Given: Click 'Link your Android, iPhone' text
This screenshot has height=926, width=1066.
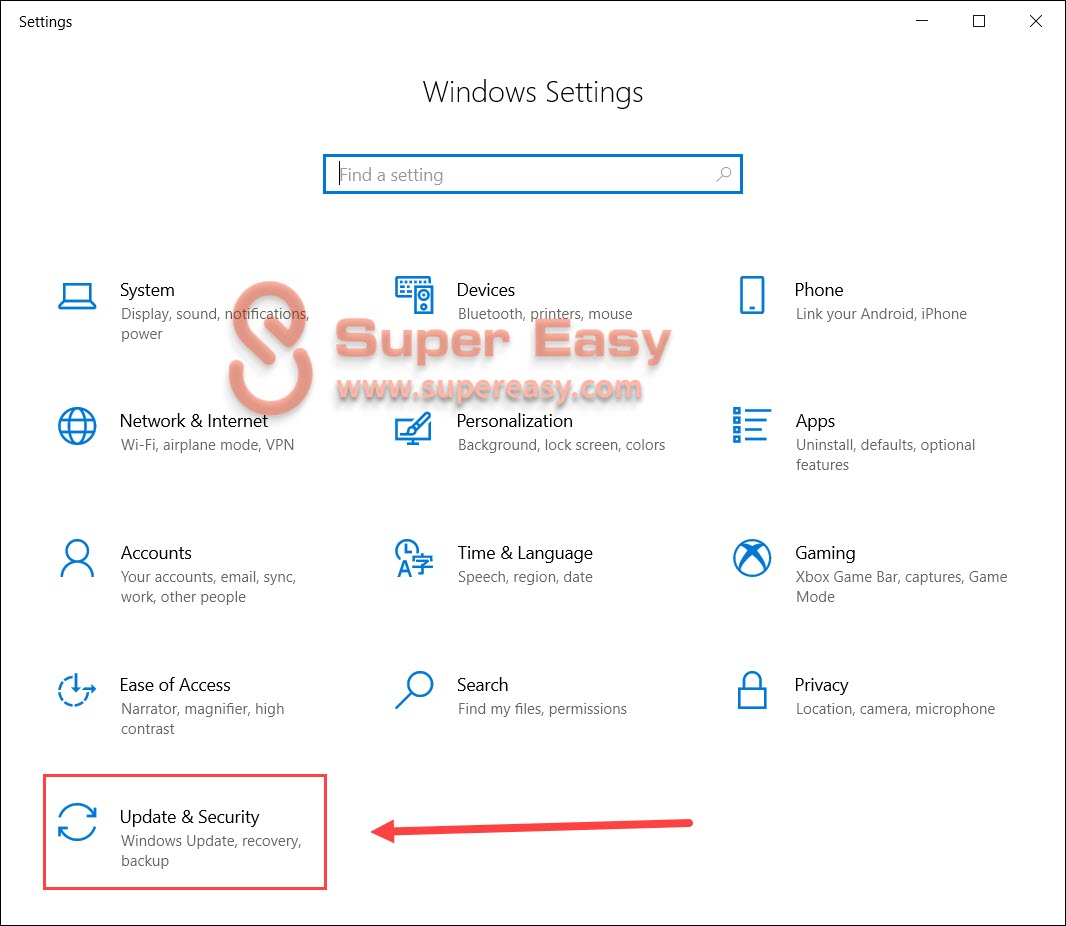Looking at the screenshot, I should pos(881,314).
